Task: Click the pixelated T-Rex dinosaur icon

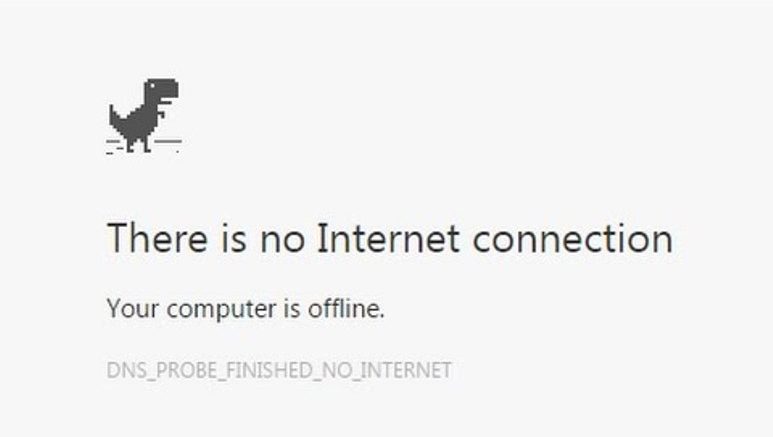Action: tap(144, 115)
